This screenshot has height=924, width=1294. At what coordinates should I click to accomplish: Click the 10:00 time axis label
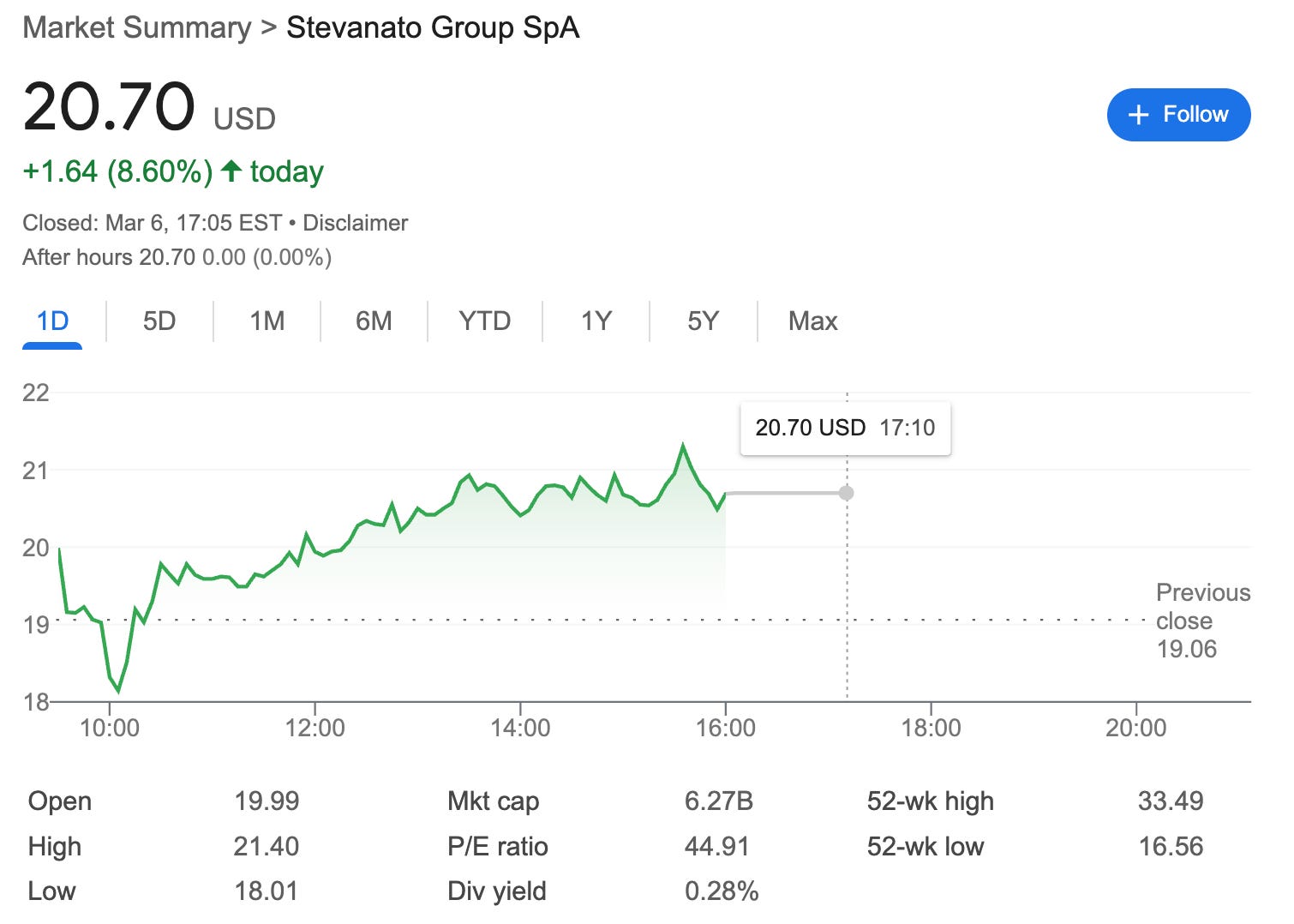(109, 728)
